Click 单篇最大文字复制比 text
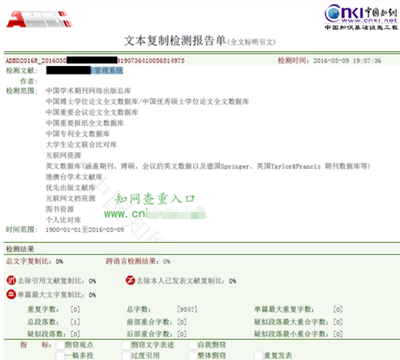 point(51,295)
